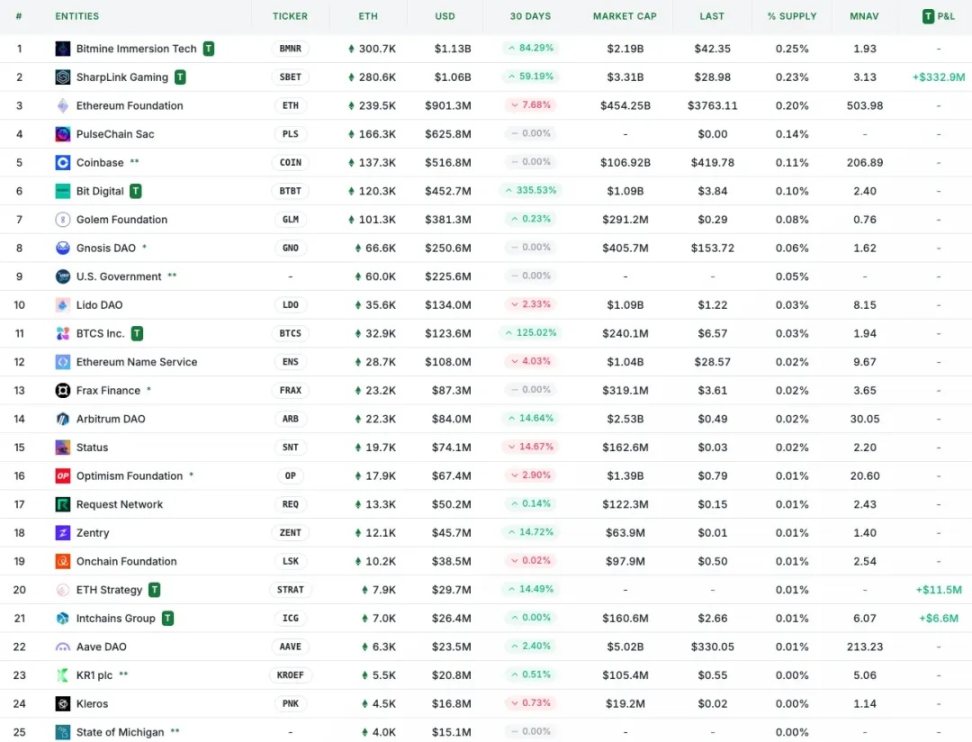Click the Lido DAO logo icon
The width and height of the screenshot is (972, 742).
tap(63, 305)
